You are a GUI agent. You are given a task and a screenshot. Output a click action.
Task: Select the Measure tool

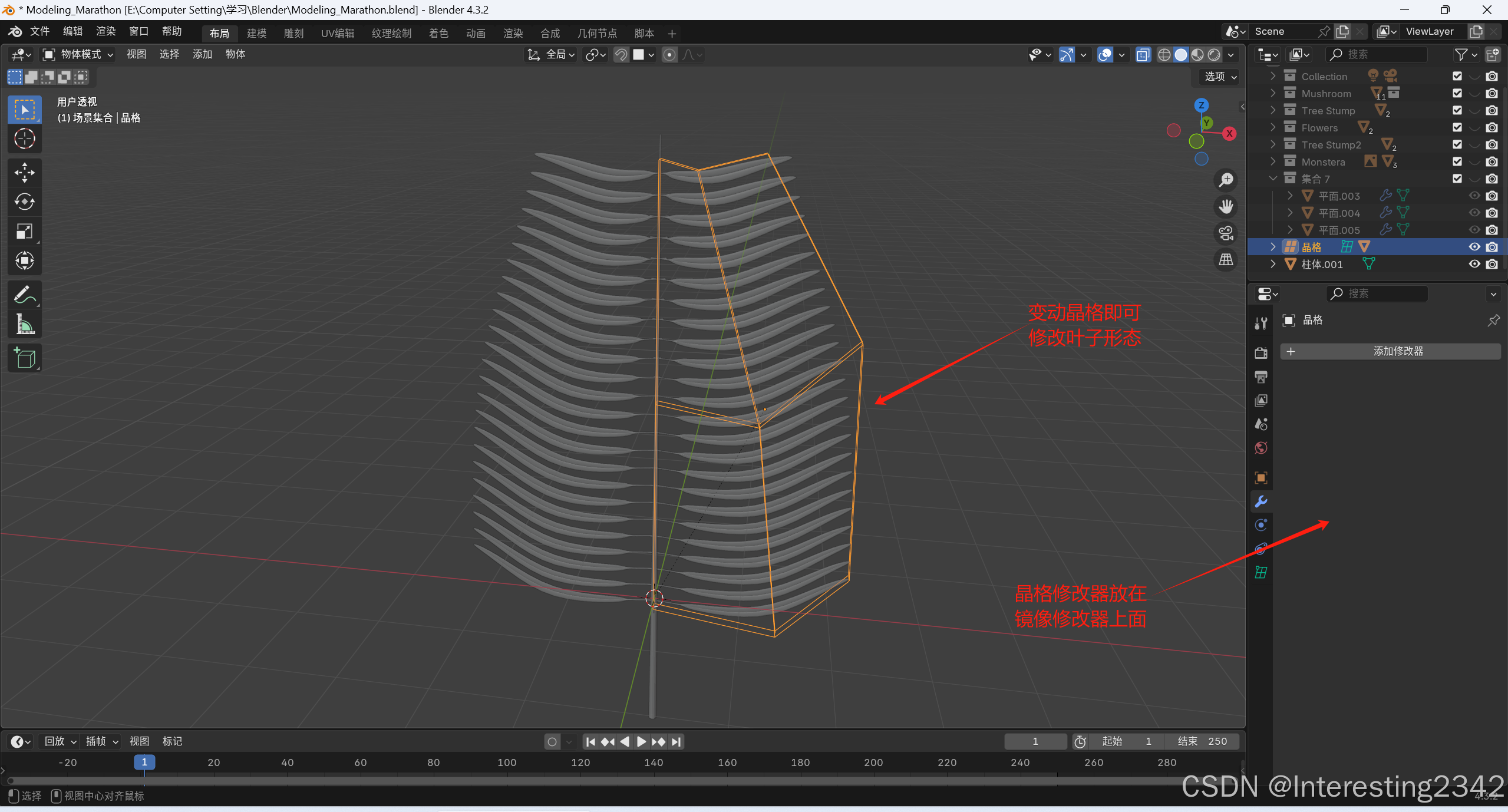click(24, 324)
